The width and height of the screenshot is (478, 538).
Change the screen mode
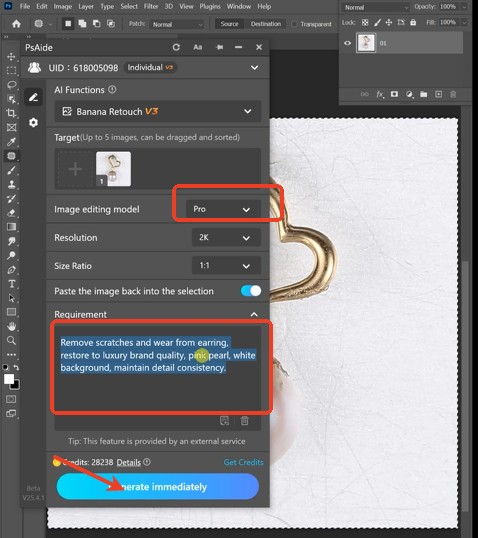click(x=11, y=413)
